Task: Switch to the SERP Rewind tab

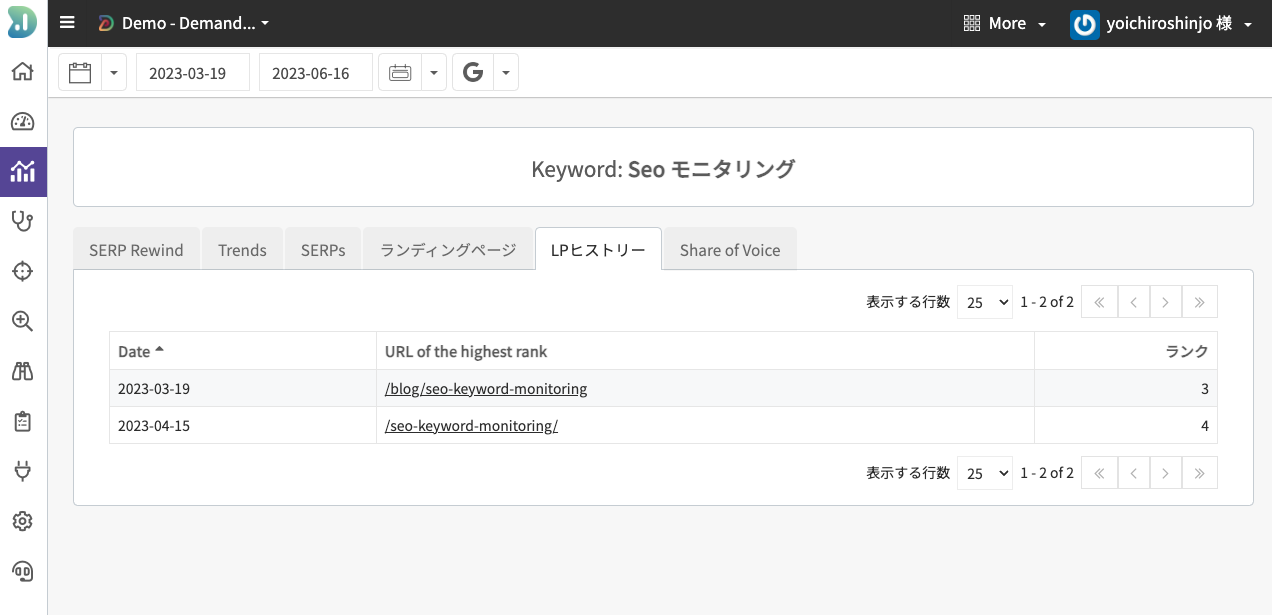Action: [136, 250]
